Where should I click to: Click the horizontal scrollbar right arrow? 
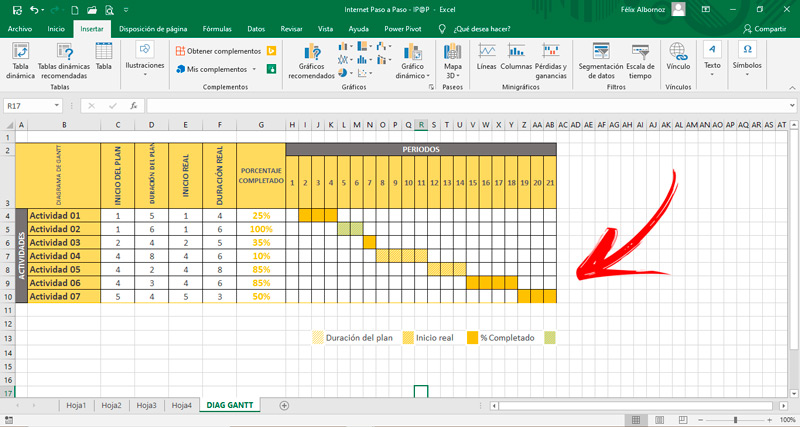(784, 406)
